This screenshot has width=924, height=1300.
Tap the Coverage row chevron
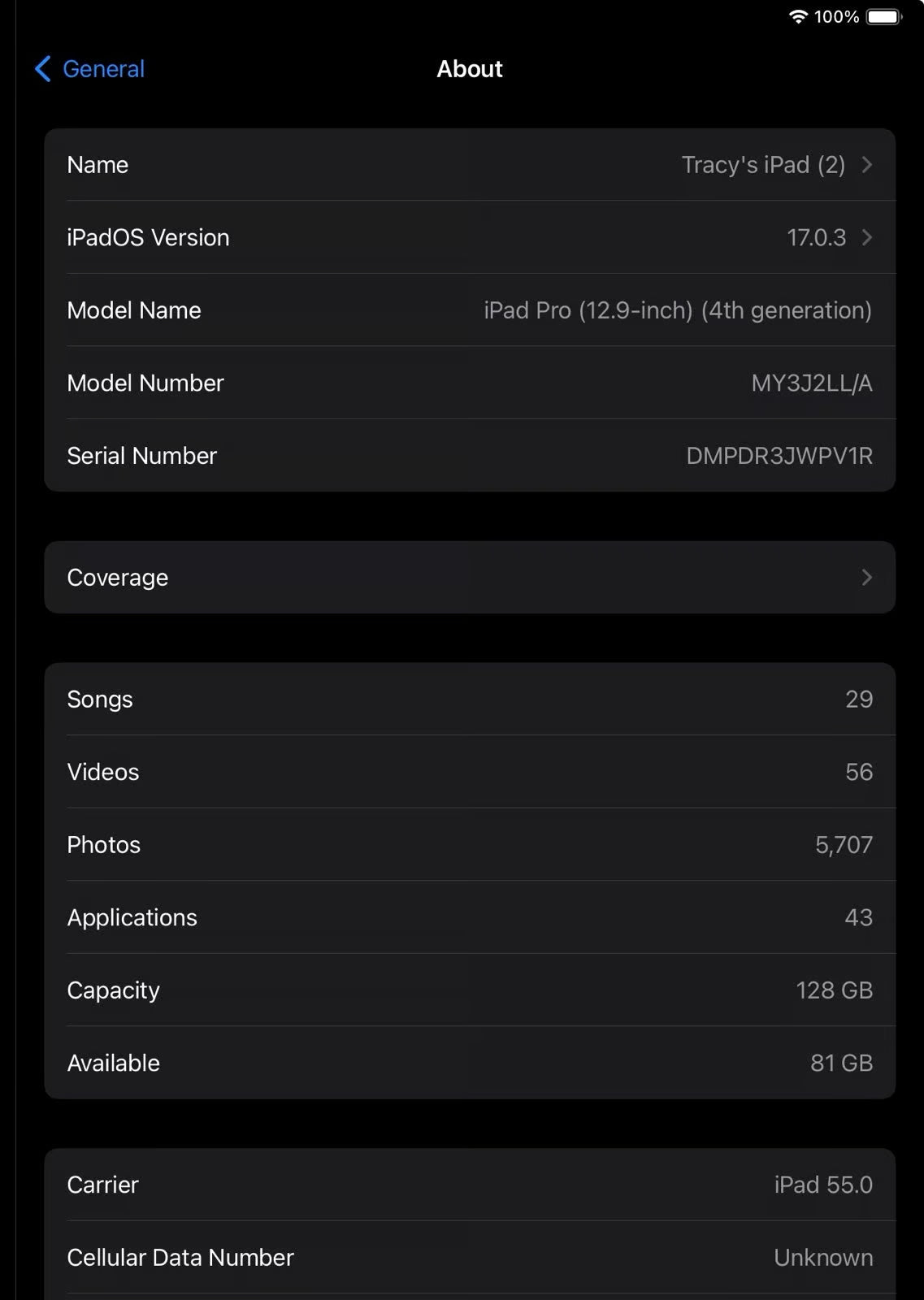(866, 577)
